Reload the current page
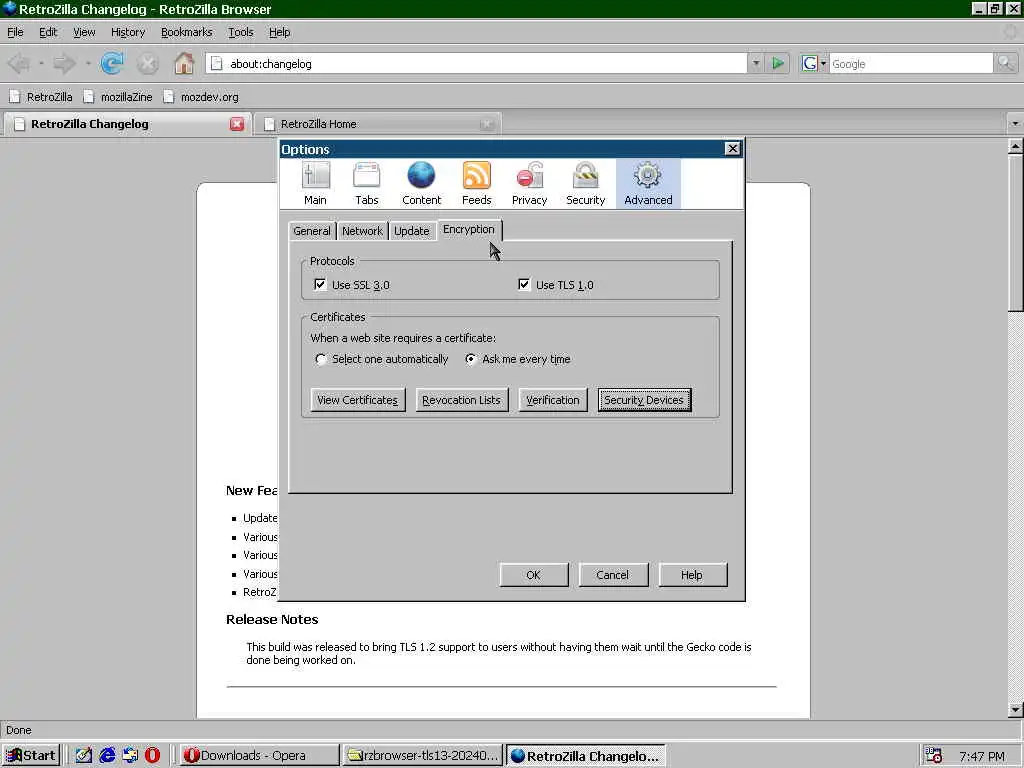 112,63
